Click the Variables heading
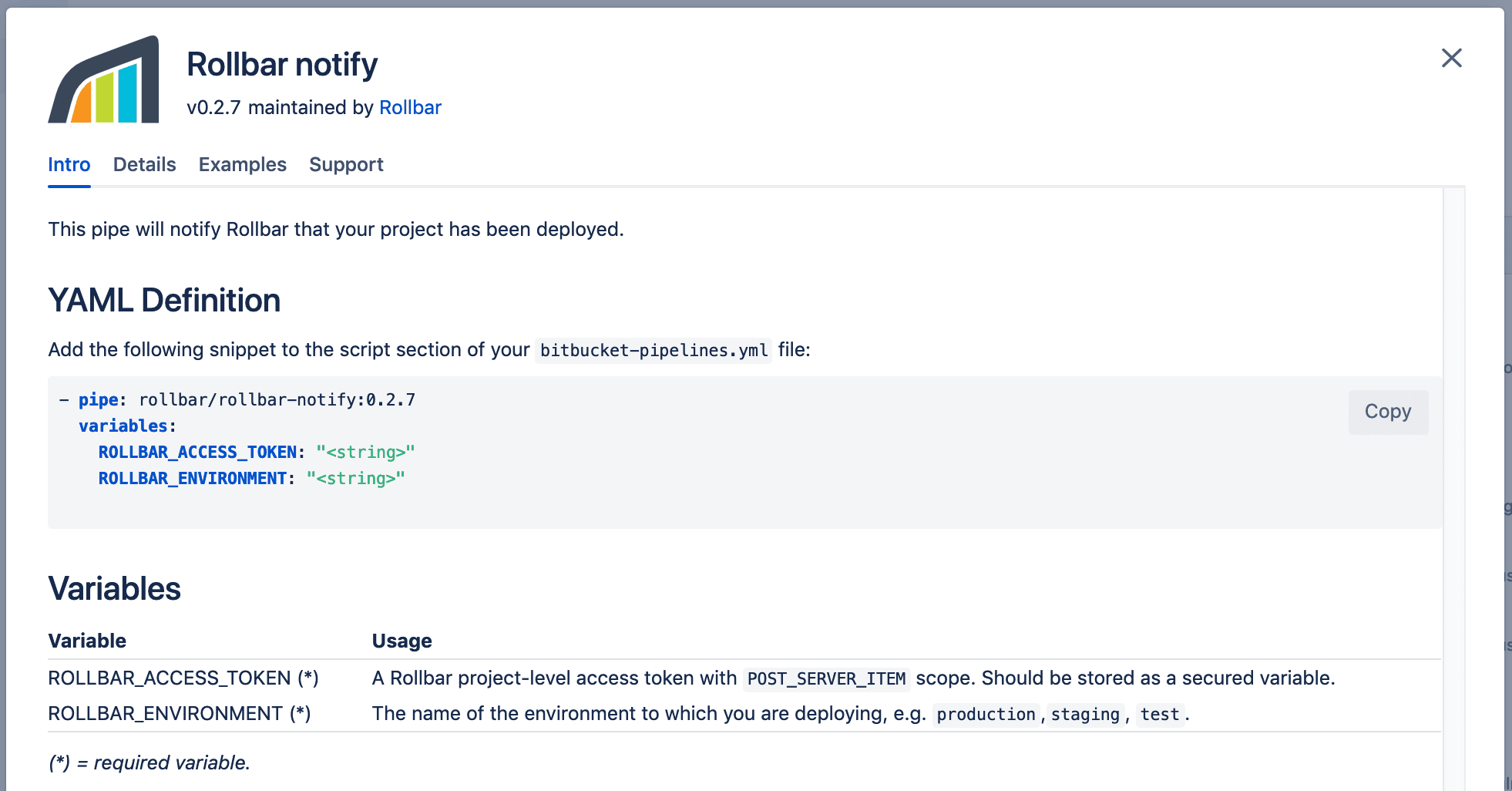Image resolution: width=1512 pixels, height=791 pixels. click(x=114, y=588)
